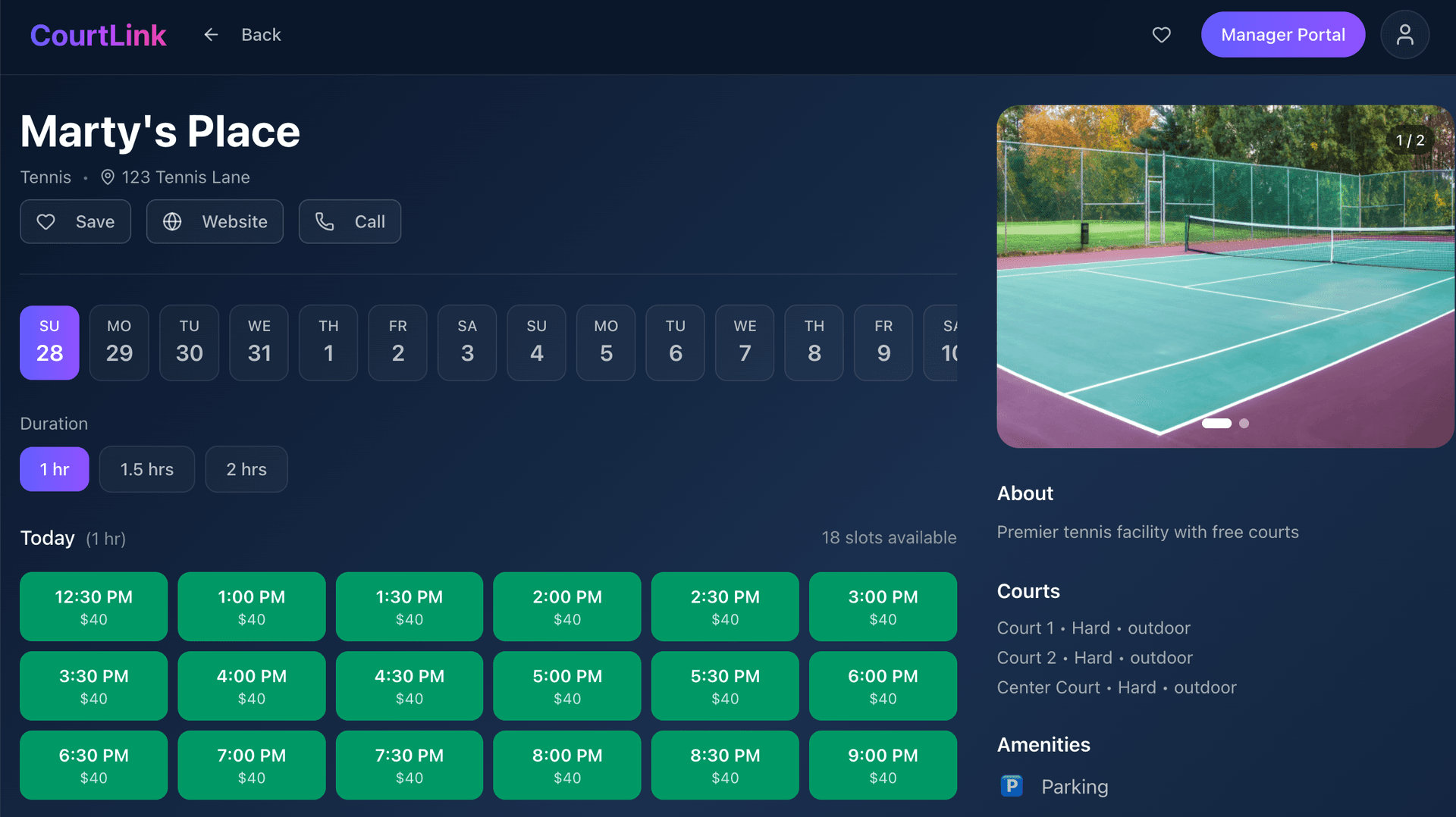Open the user profile account icon
Image resolution: width=1456 pixels, height=817 pixels.
1405,35
